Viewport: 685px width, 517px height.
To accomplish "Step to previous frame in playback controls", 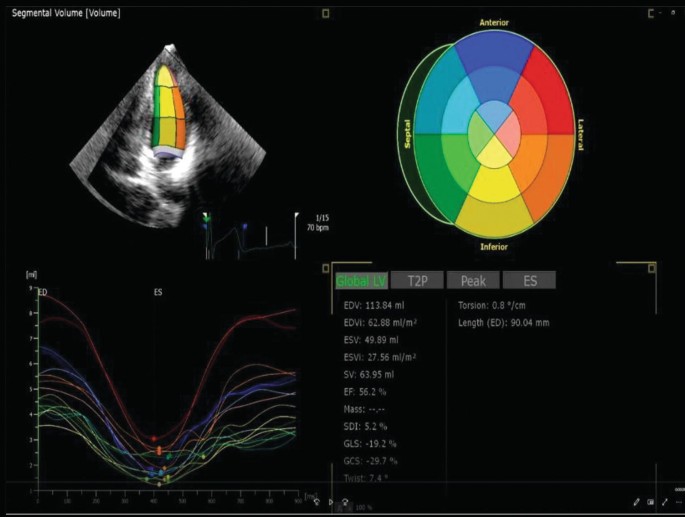I will coord(316,502).
